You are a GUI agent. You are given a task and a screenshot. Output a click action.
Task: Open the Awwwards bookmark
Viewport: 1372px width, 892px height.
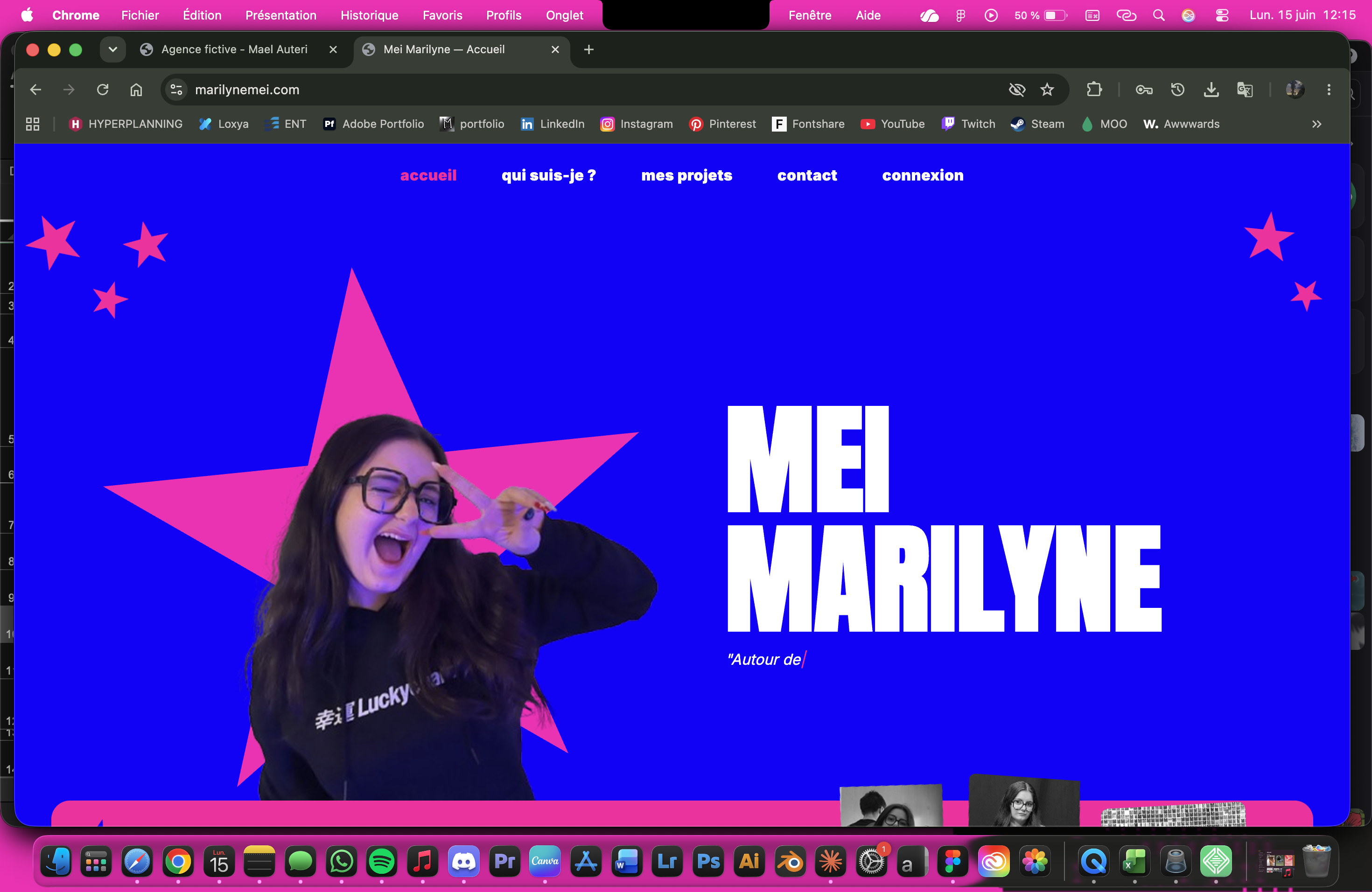click(1181, 124)
